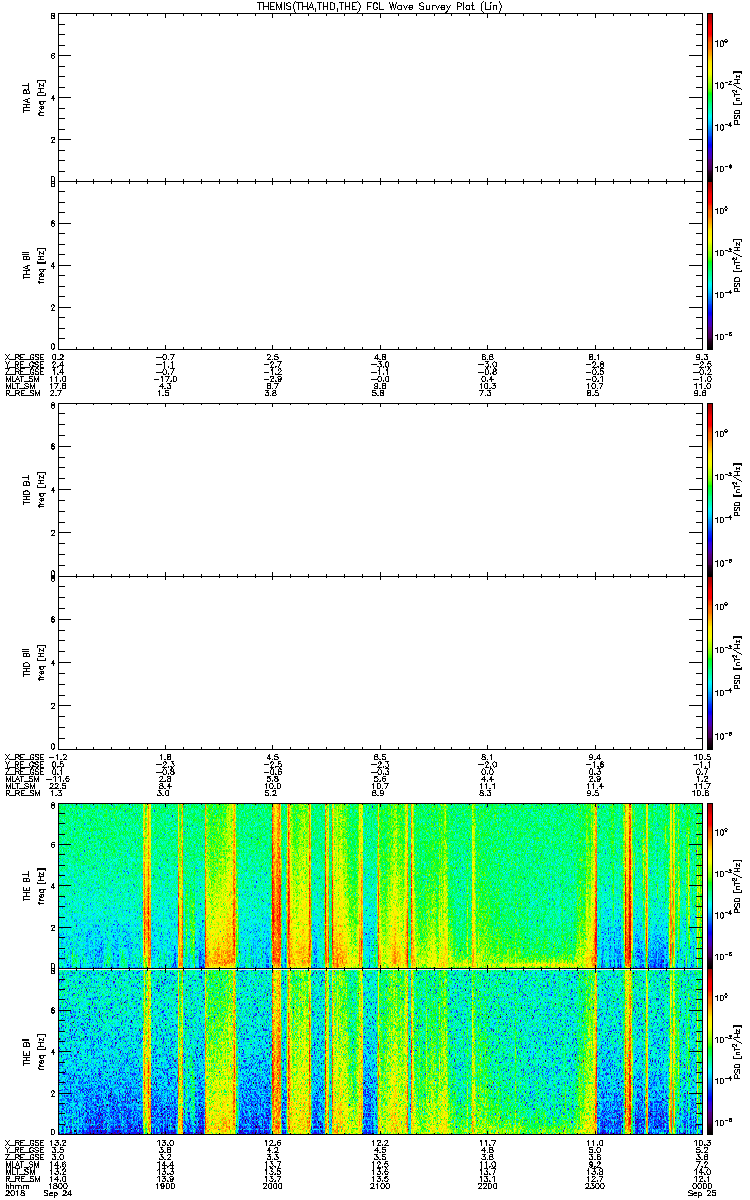Click the X_RE_GSE row label under the THD Bll panel
The width and height of the screenshot is (750, 1200).
click(22, 756)
